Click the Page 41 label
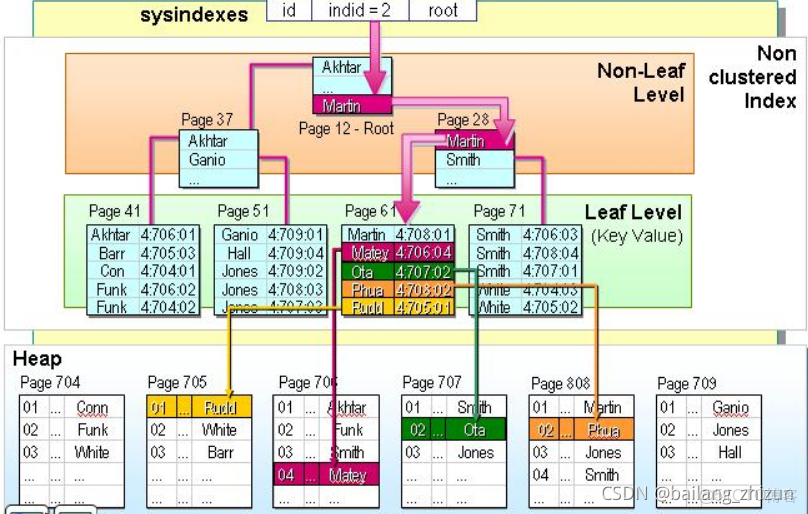The image size is (808, 514). (114, 211)
